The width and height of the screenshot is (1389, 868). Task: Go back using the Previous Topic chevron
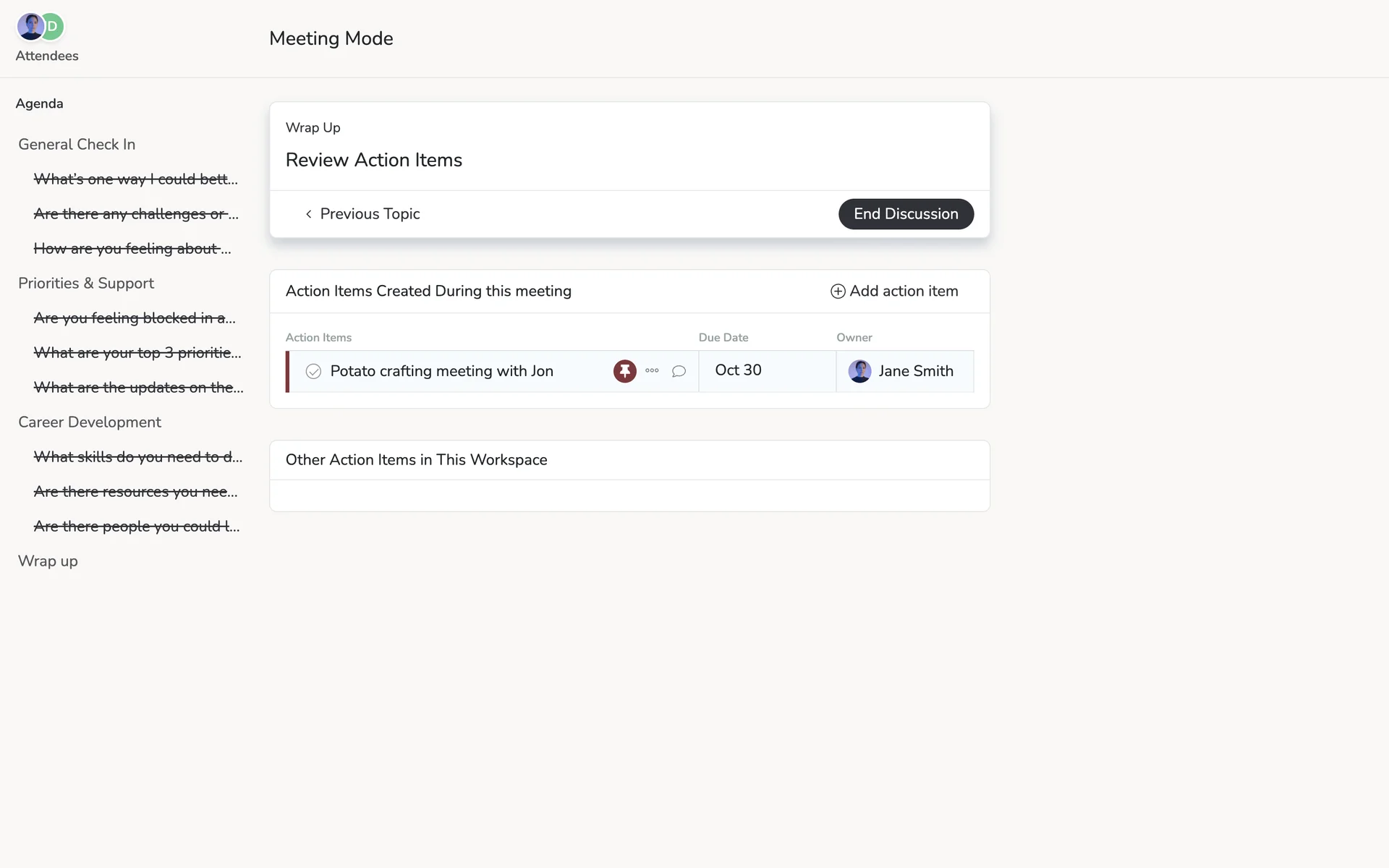coord(309,214)
